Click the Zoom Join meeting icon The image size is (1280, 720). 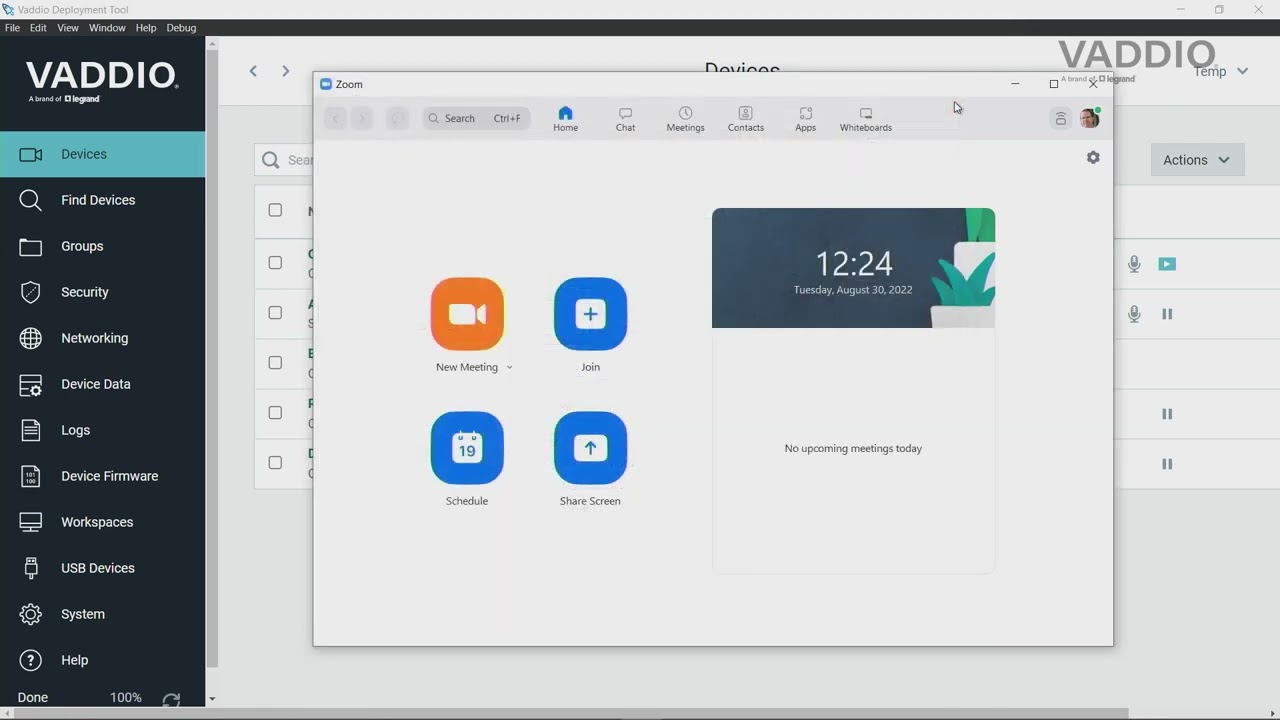click(590, 314)
